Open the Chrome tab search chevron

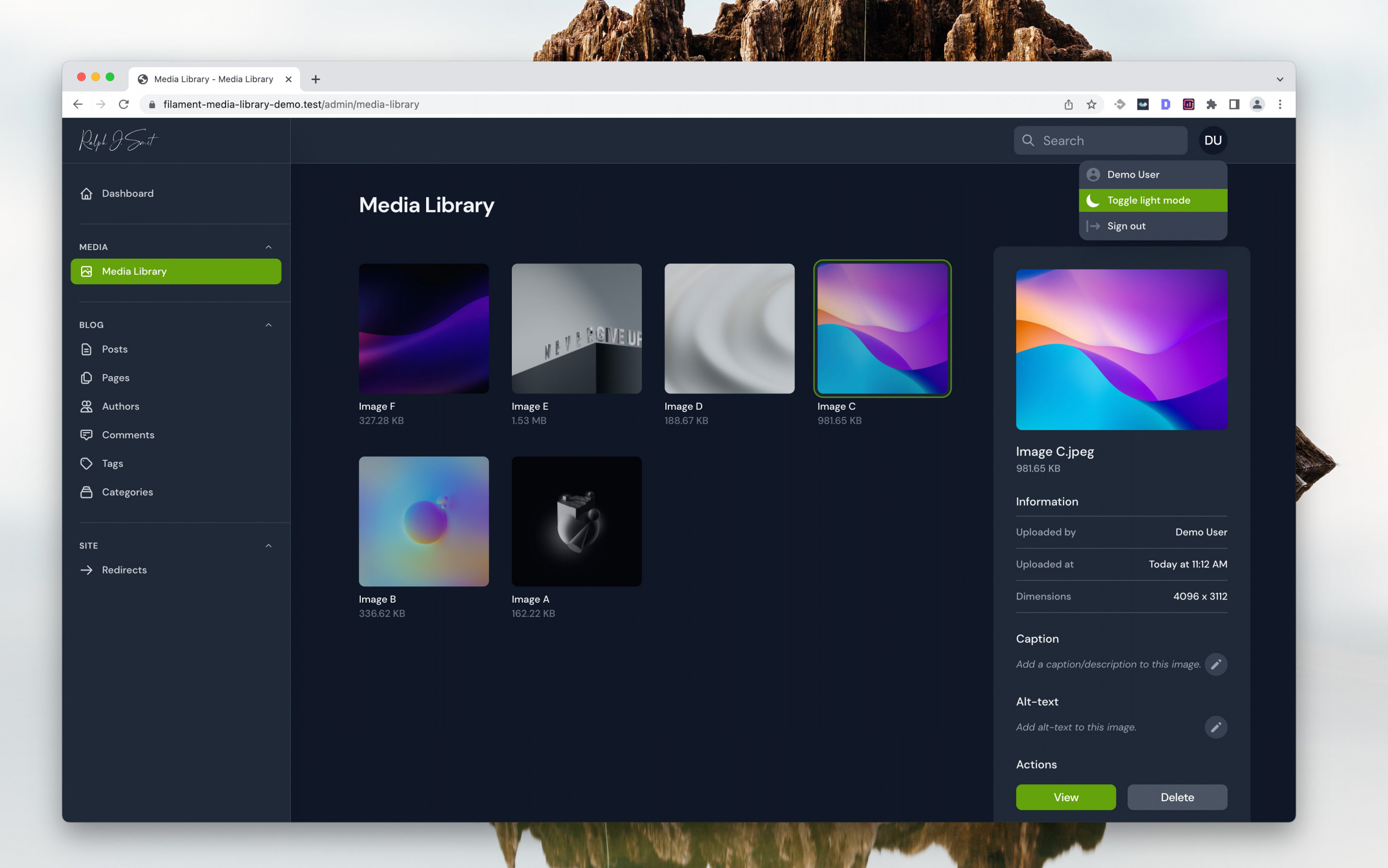point(1279,79)
